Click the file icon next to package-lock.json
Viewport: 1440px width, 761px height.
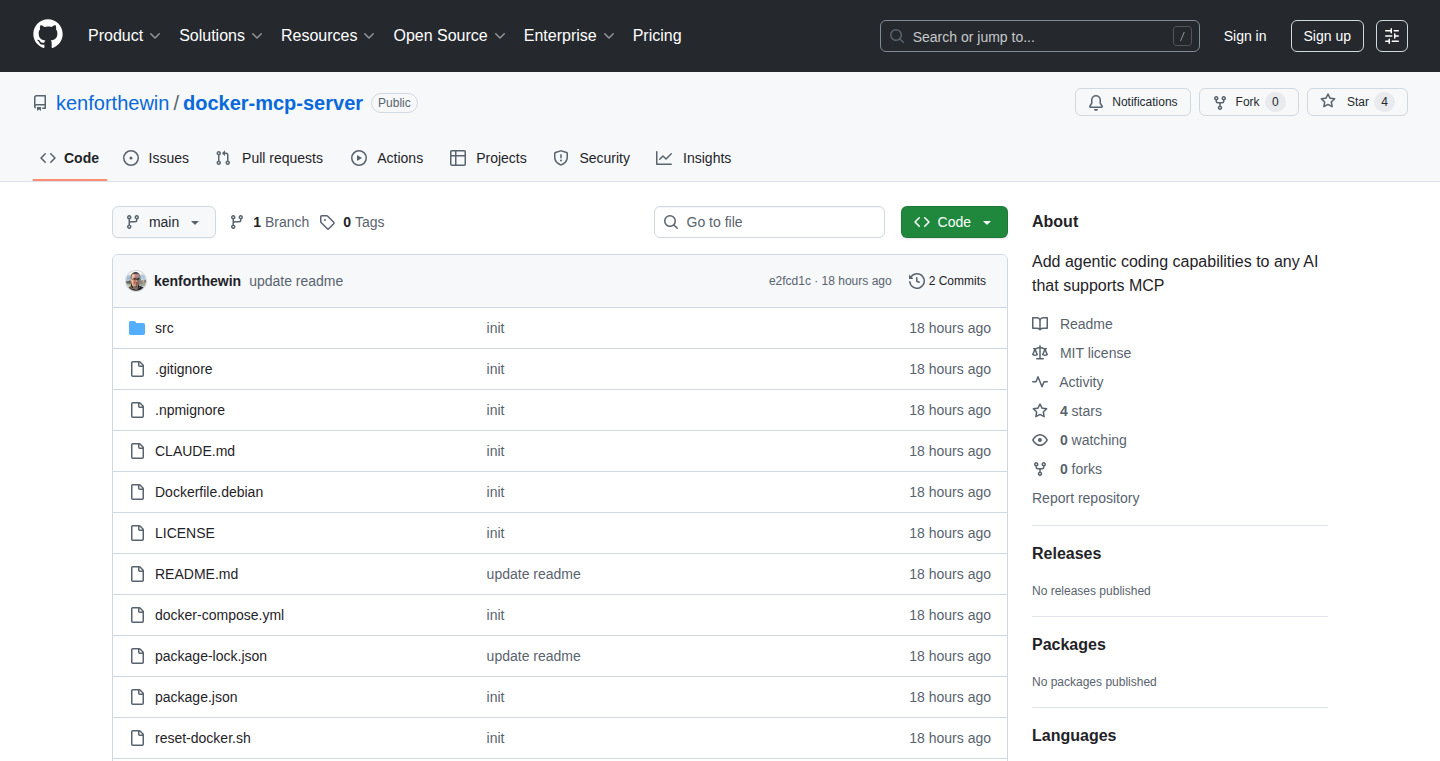click(x=137, y=656)
